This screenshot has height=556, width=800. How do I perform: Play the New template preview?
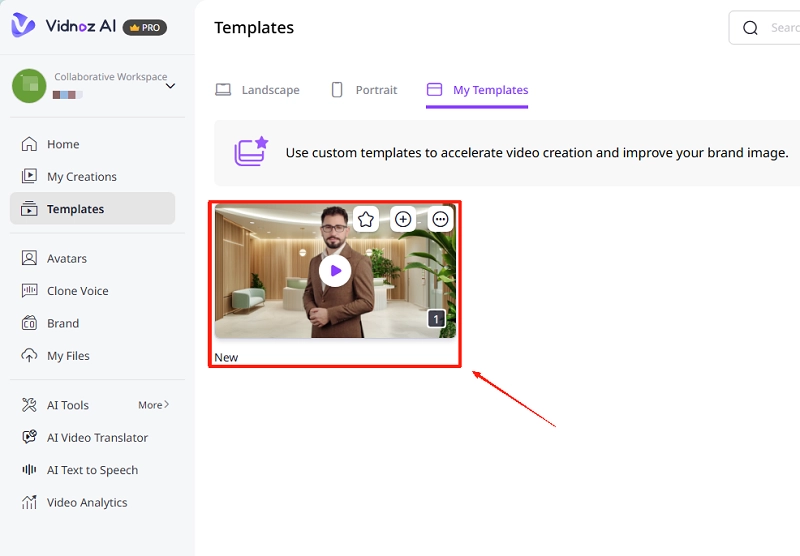point(335,271)
